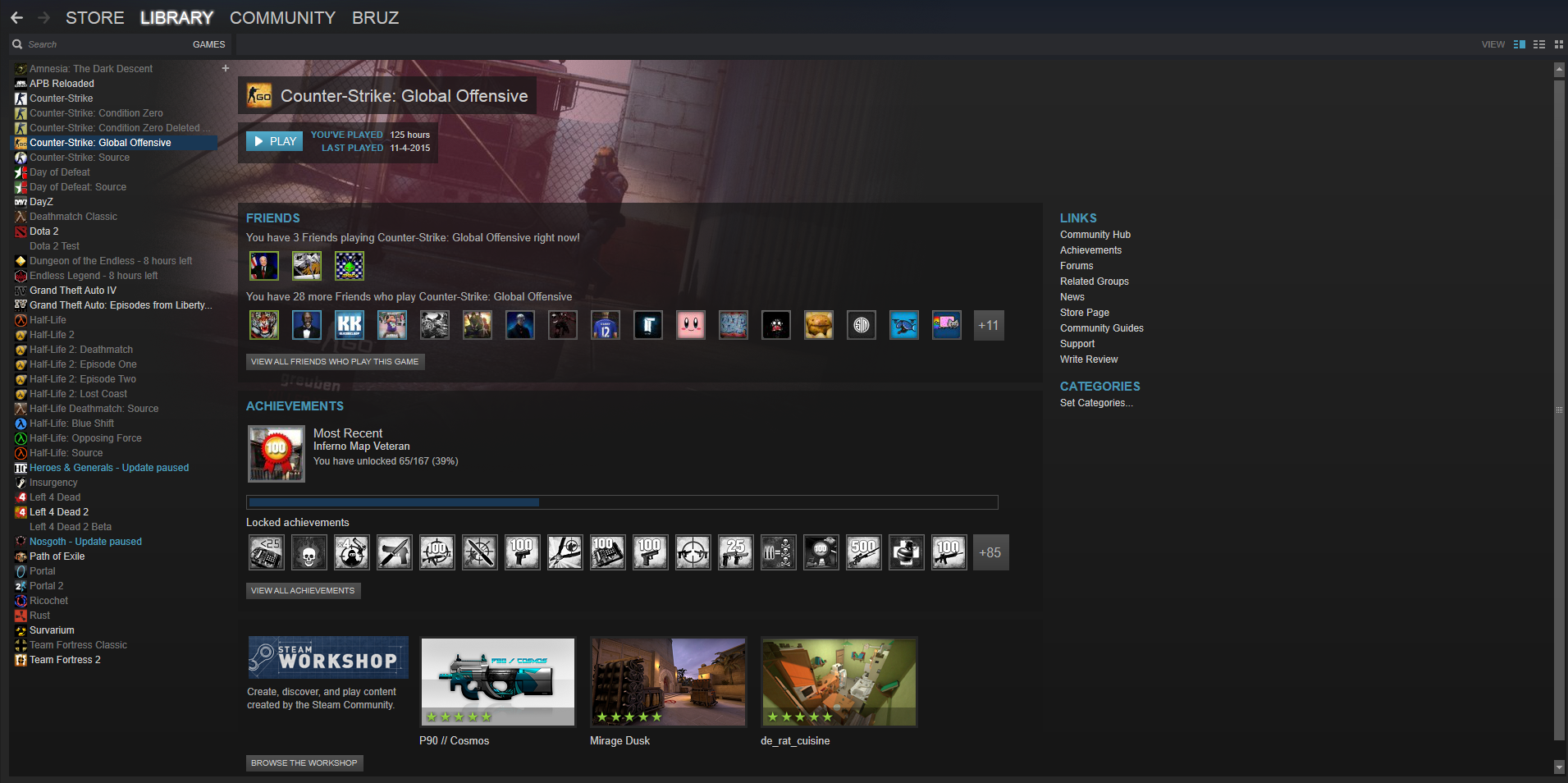The image size is (1568, 783).
Task: Open the crosshair locked achievement icon
Action: [693, 552]
